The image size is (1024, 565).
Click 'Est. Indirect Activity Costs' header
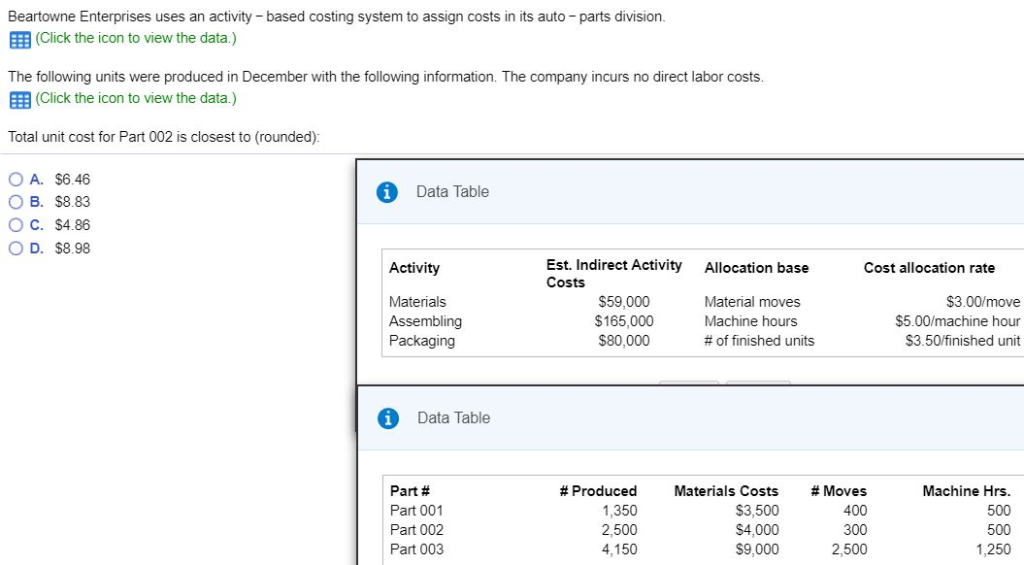[x=614, y=274]
